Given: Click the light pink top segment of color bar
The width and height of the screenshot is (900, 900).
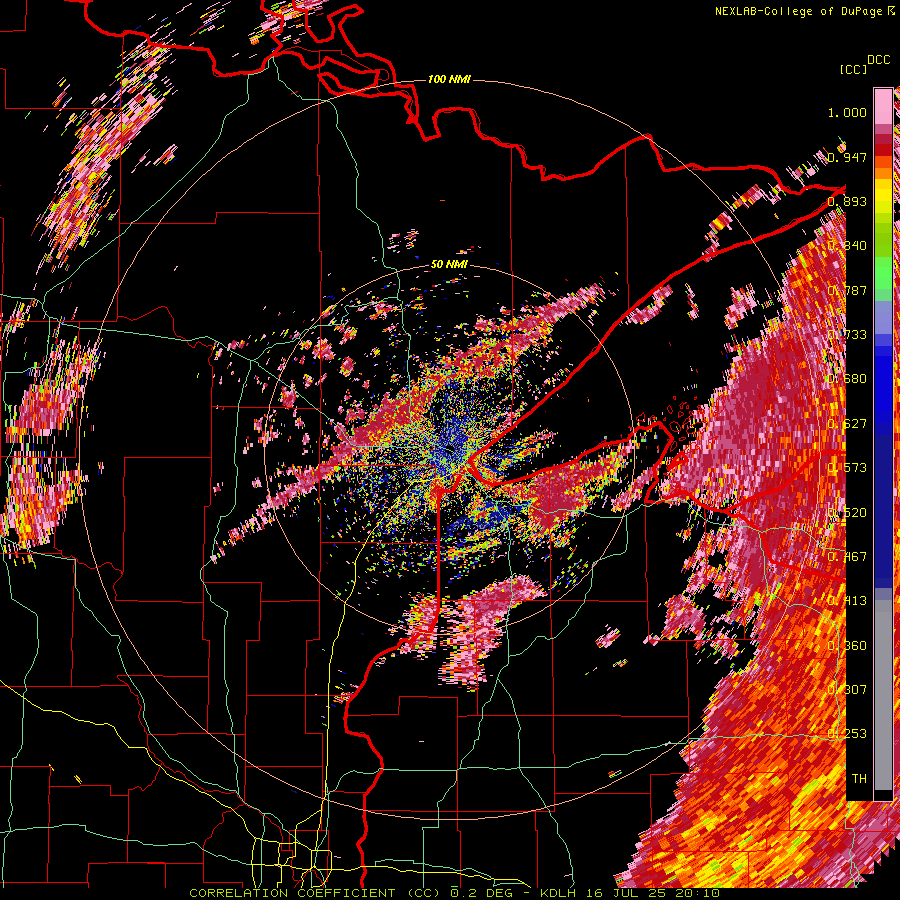Looking at the screenshot, I should point(883,106).
